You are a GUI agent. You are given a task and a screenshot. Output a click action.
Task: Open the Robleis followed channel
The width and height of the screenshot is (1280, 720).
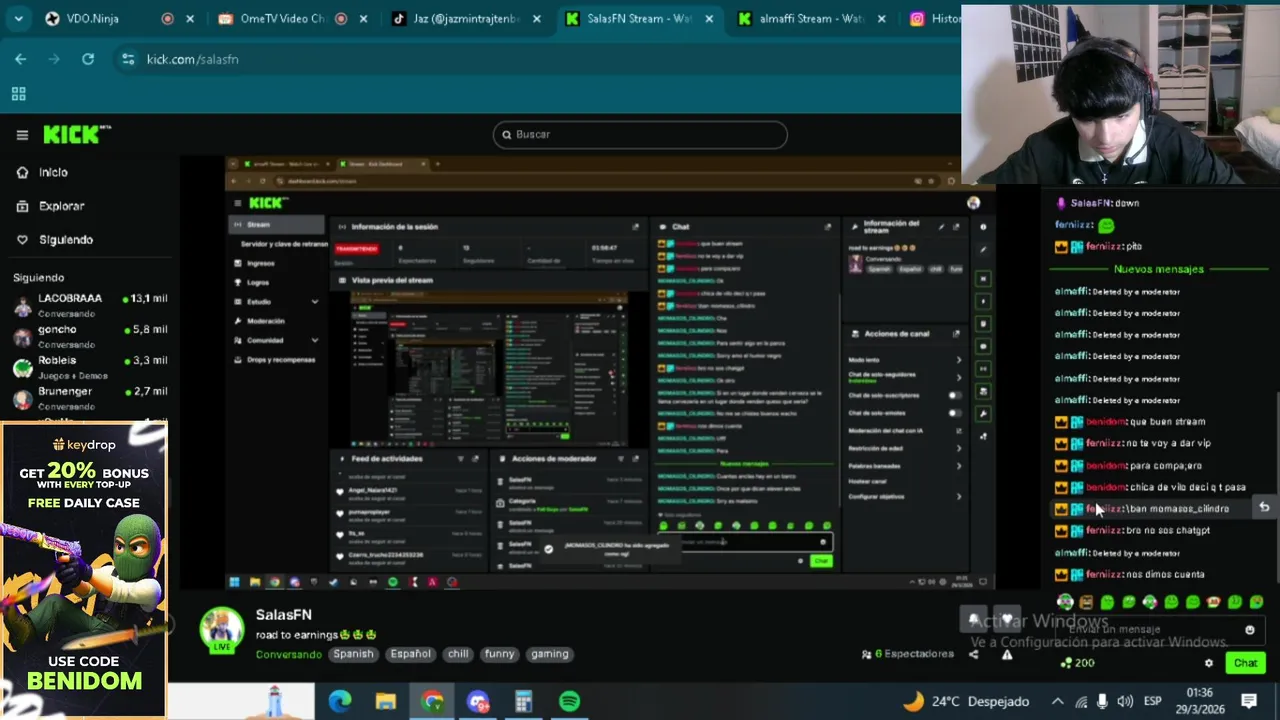pos(90,367)
